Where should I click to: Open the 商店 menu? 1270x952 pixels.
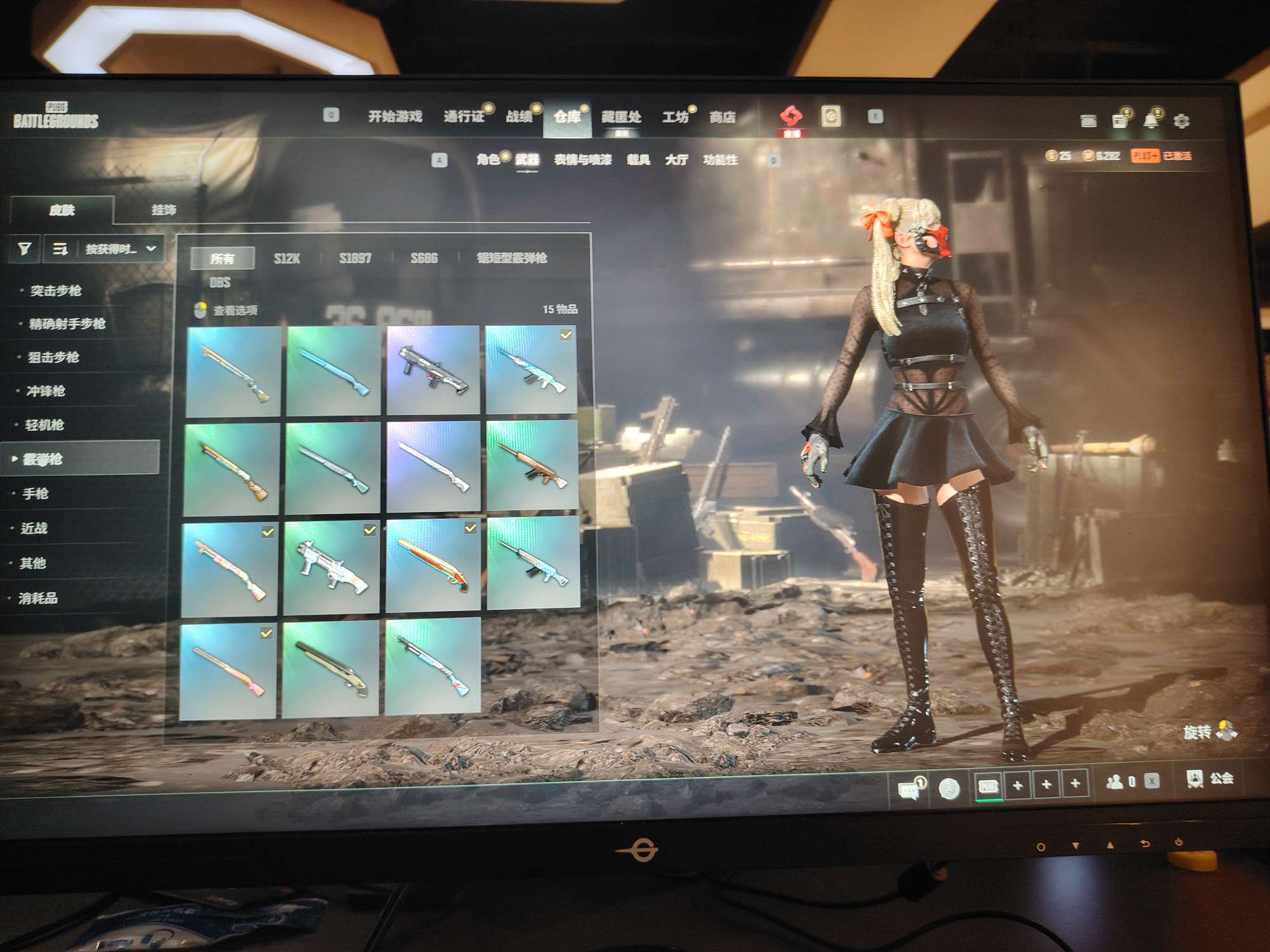point(723,117)
